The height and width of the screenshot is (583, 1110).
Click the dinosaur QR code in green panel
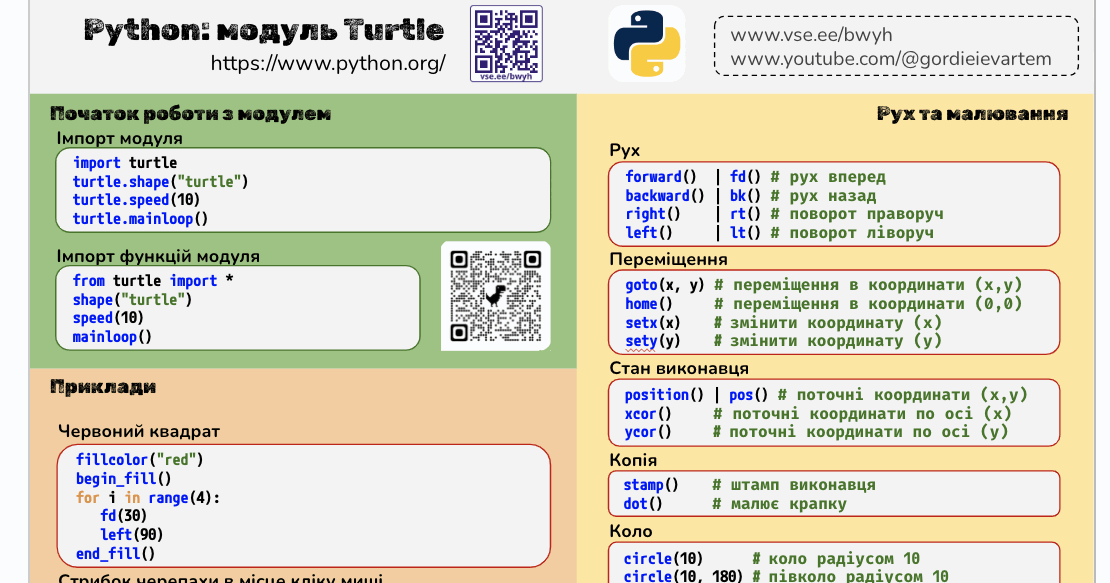(494, 296)
